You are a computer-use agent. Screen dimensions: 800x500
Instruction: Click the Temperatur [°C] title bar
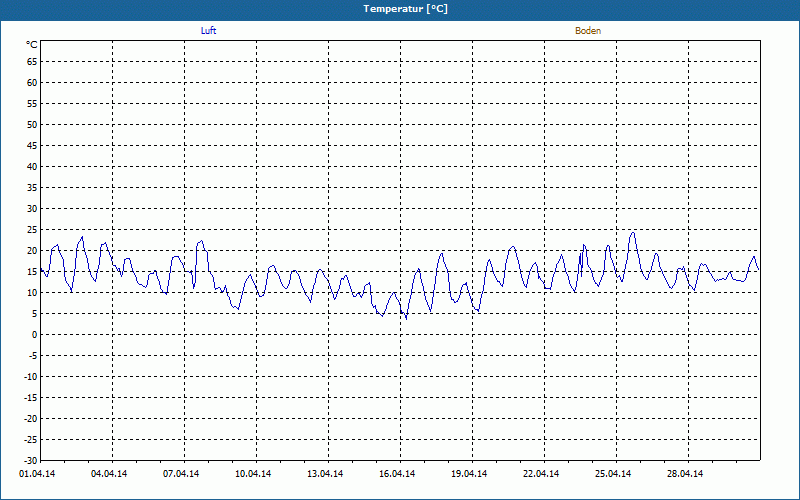tap(400, 8)
